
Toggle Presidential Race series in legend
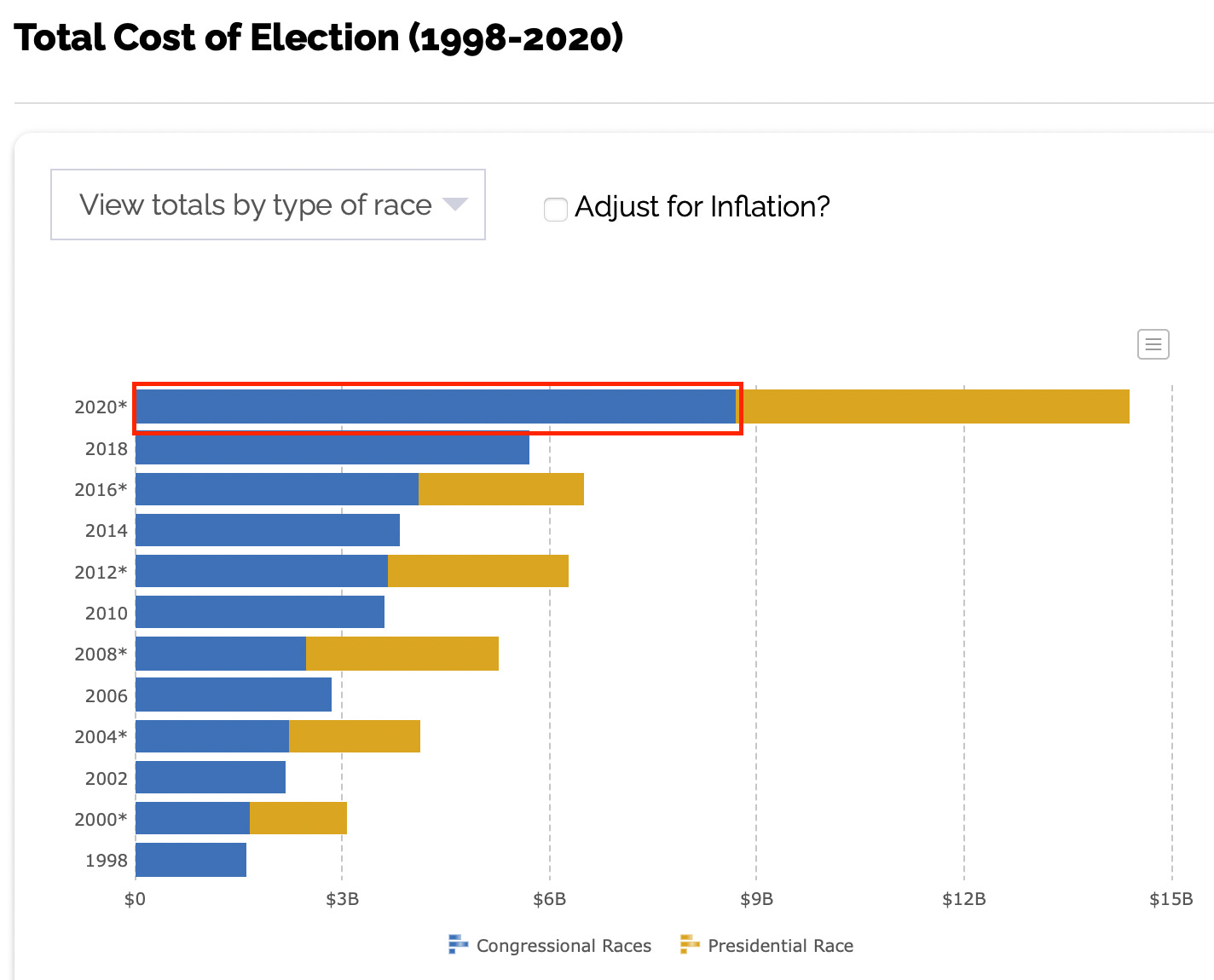[780, 945]
